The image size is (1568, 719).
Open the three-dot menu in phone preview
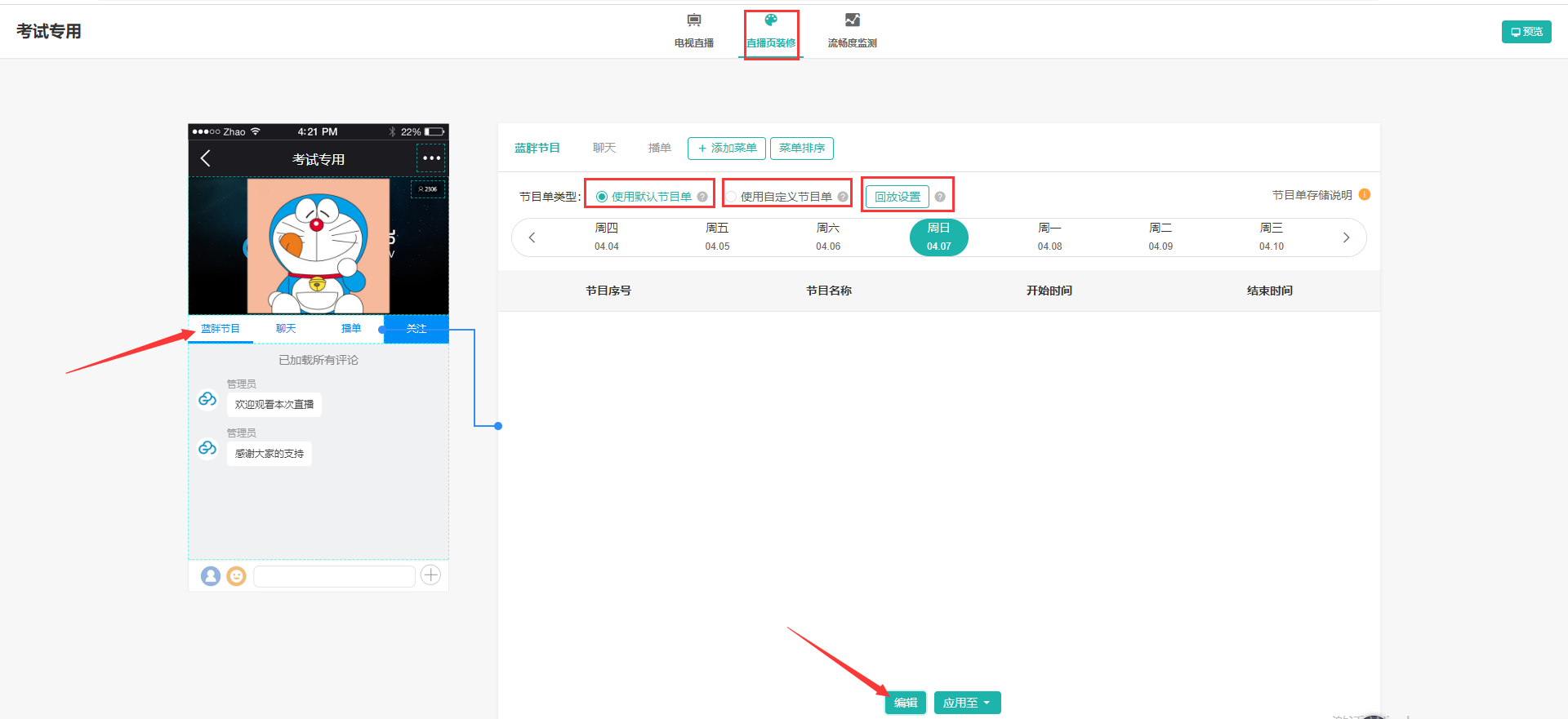coord(431,158)
